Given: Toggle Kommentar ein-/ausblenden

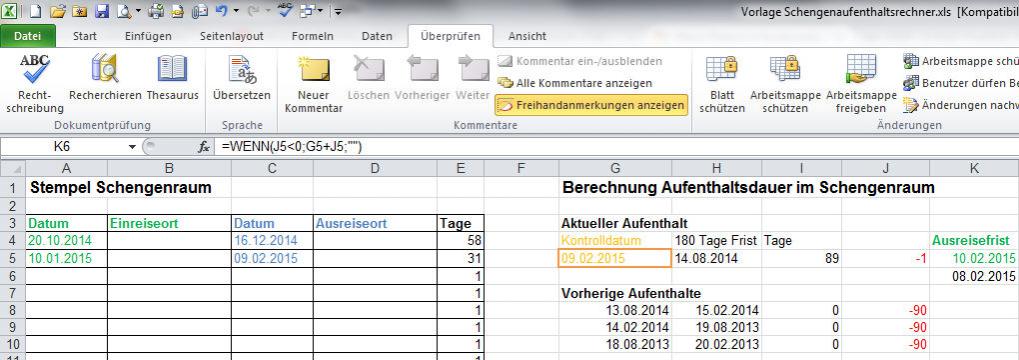Looking at the screenshot, I should pyautogui.click(x=580, y=61).
